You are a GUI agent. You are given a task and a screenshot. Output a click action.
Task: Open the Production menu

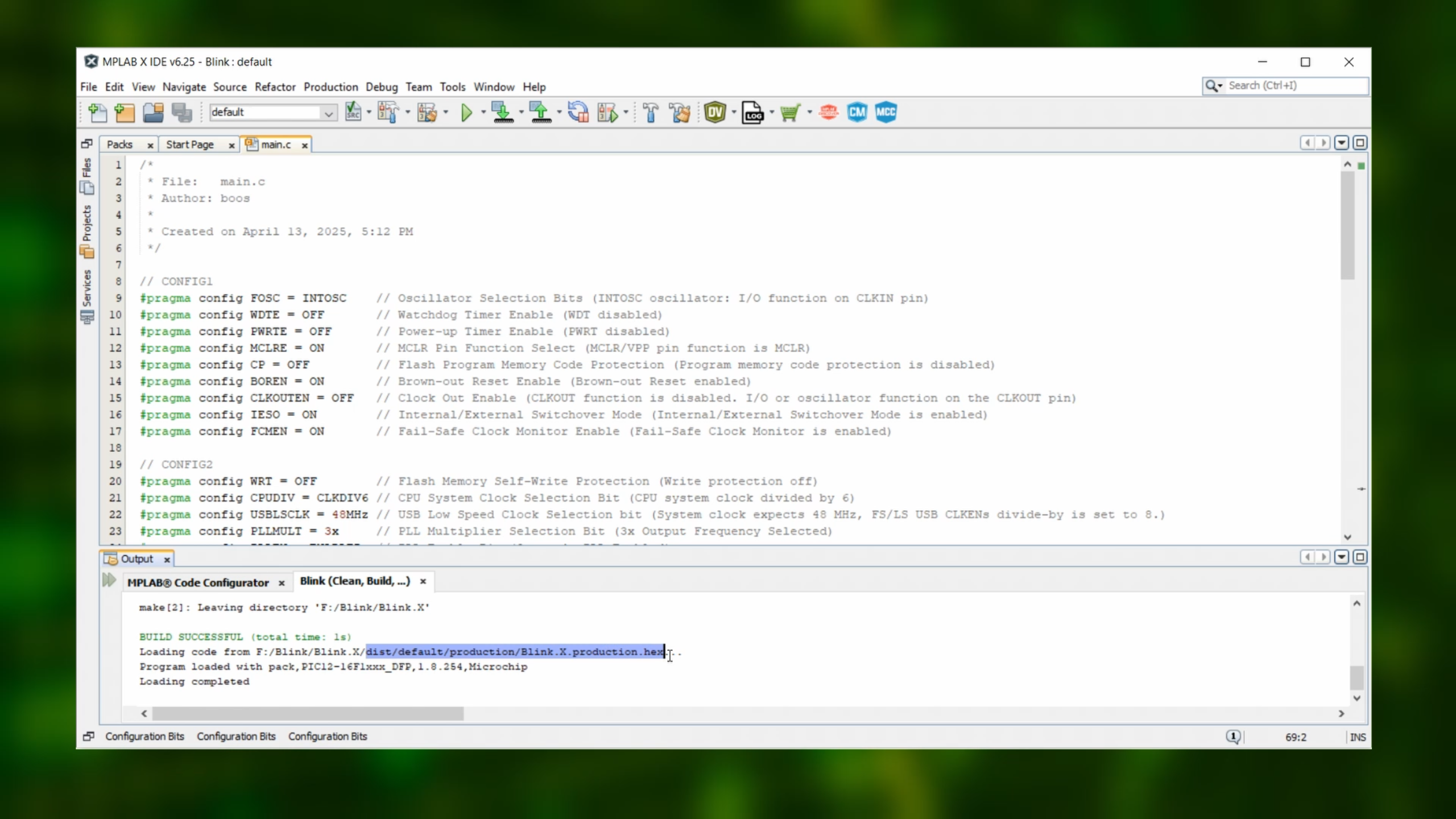(x=330, y=87)
